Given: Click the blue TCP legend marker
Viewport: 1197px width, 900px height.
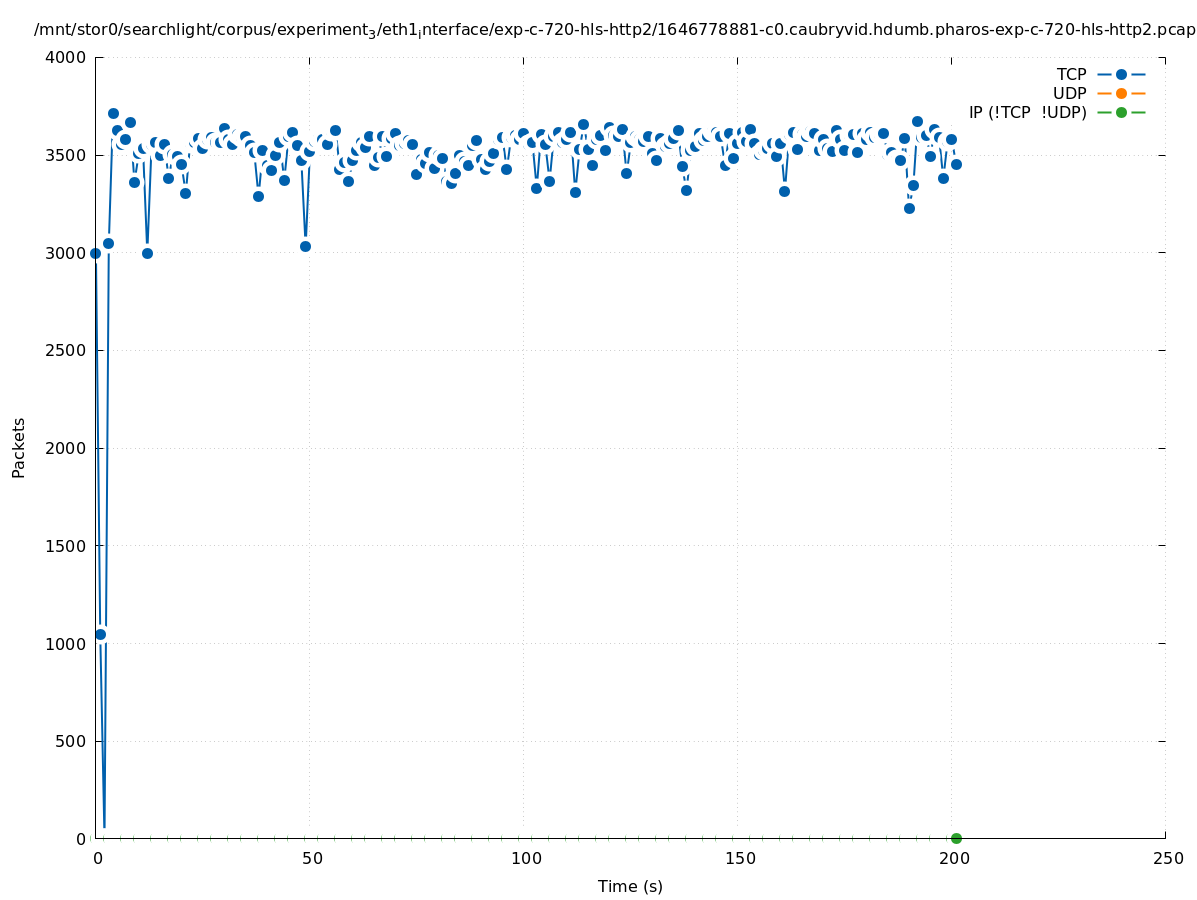Looking at the screenshot, I should click(x=1121, y=74).
